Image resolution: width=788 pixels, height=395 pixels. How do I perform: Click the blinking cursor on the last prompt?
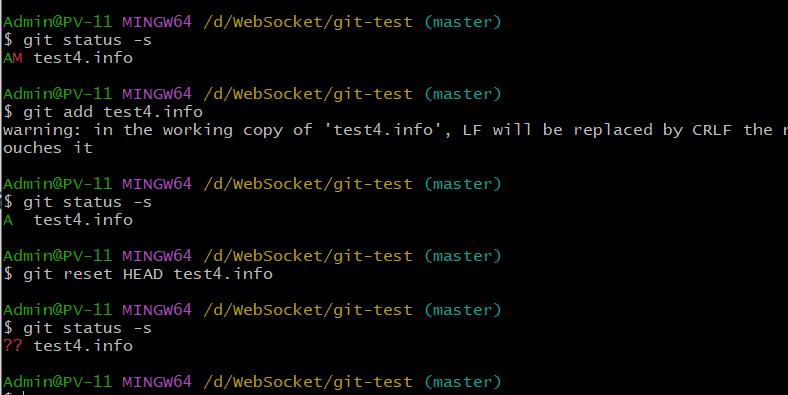pyautogui.click(x=23, y=392)
